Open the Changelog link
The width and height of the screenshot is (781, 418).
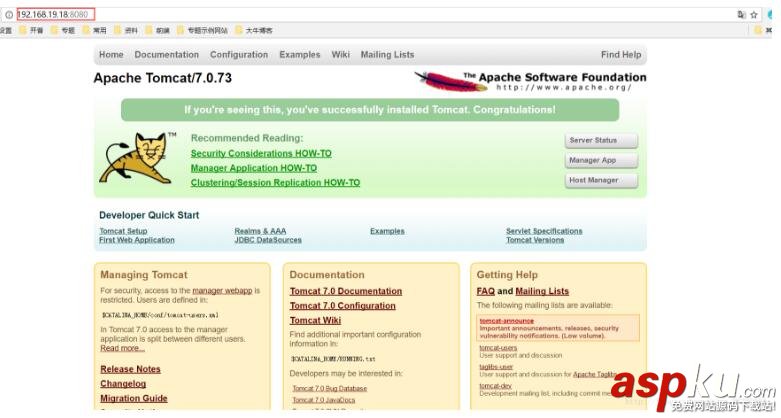click(x=123, y=384)
